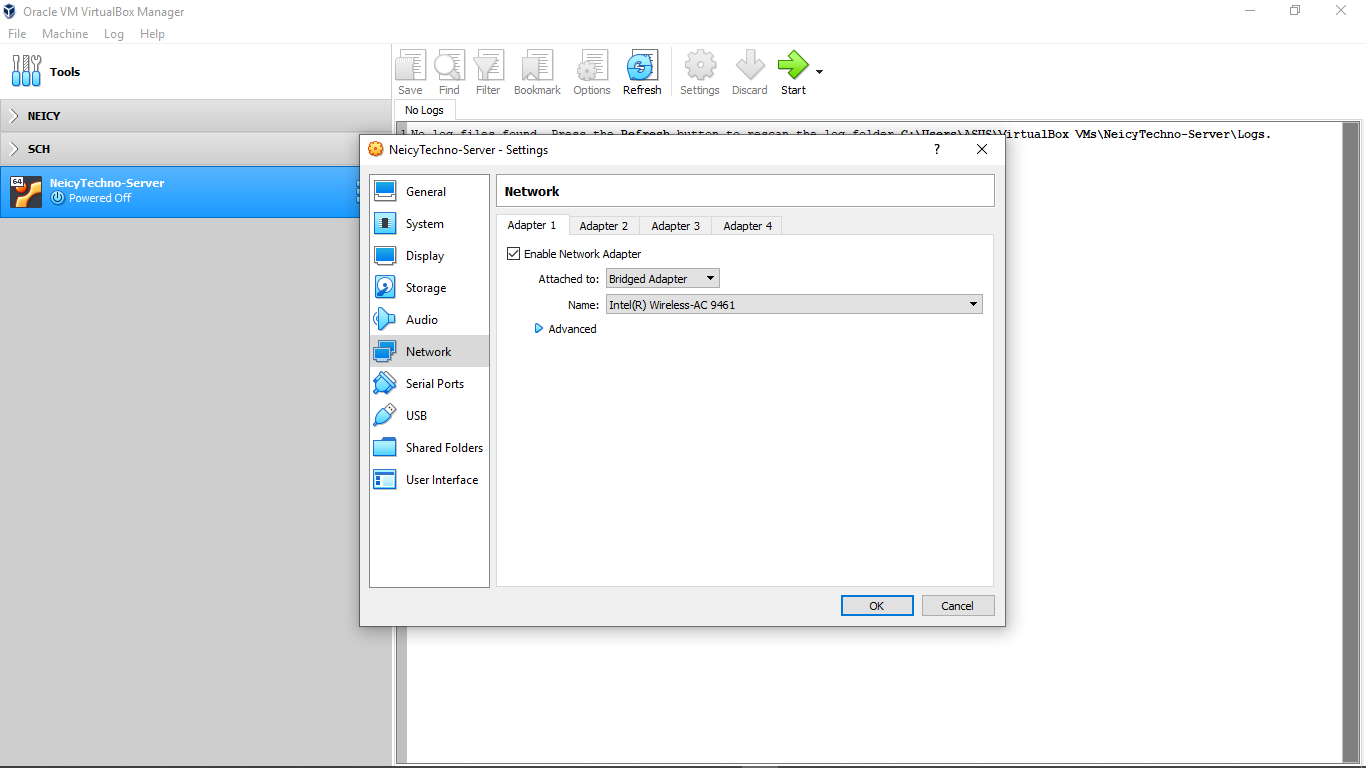The image size is (1366, 768).
Task: Select the Audio settings category
Action: point(429,320)
